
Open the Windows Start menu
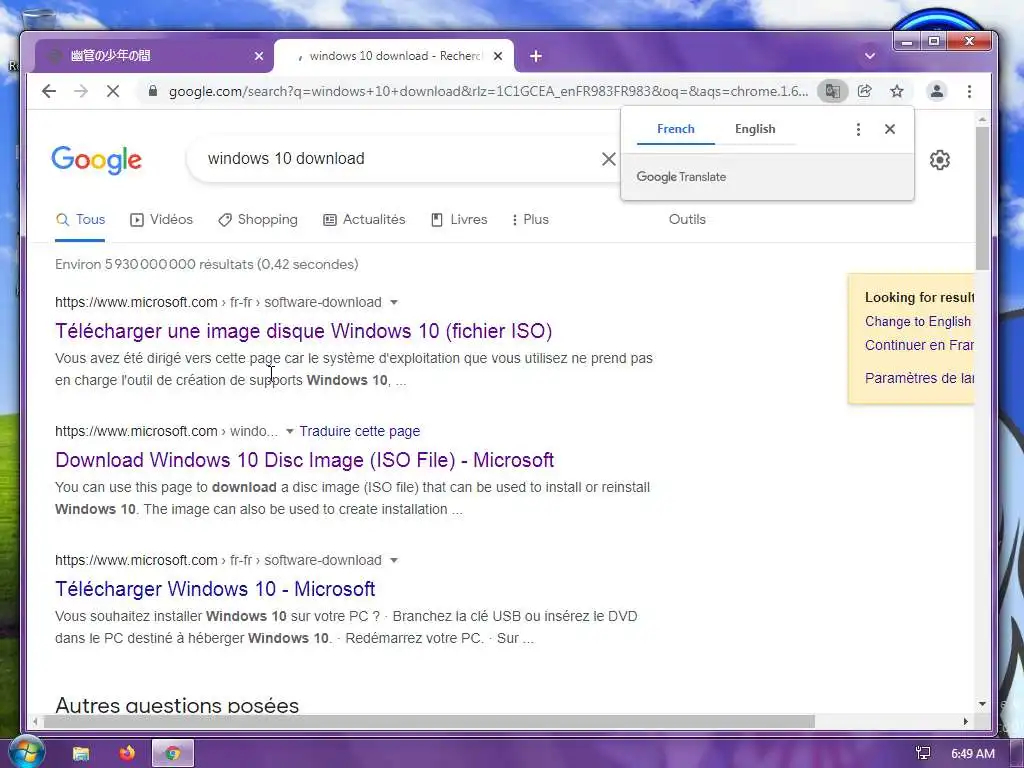click(25, 752)
